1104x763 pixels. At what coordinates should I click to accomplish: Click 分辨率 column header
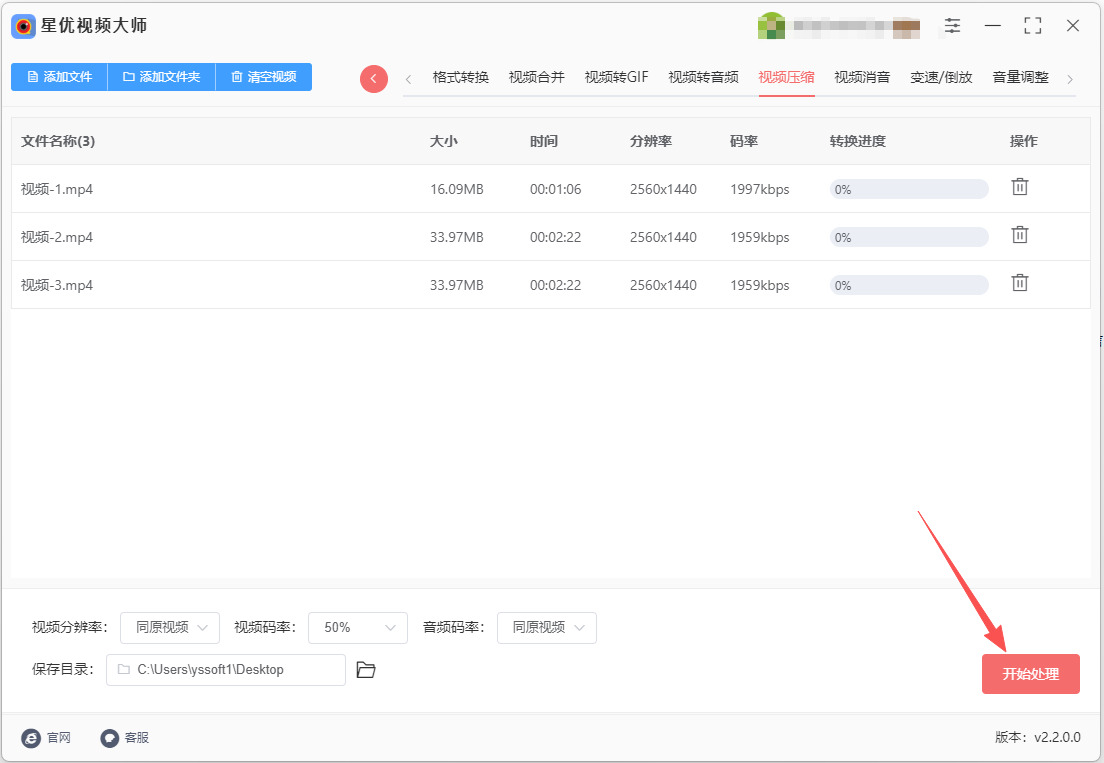[x=651, y=141]
